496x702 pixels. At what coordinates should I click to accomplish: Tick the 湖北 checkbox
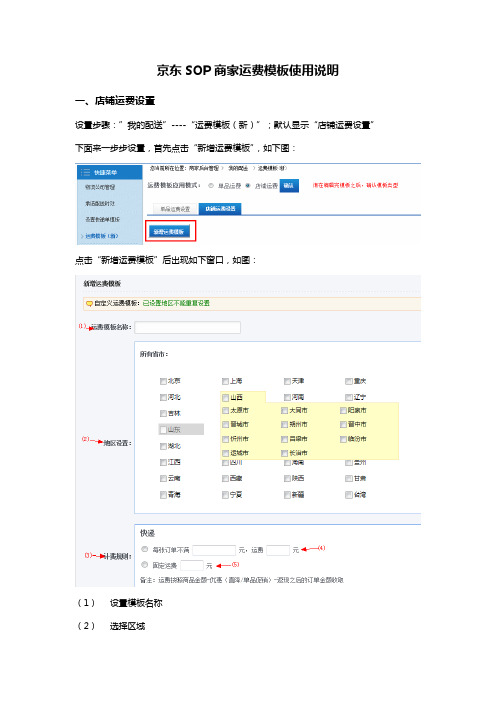pyautogui.click(x=163, y=446)
